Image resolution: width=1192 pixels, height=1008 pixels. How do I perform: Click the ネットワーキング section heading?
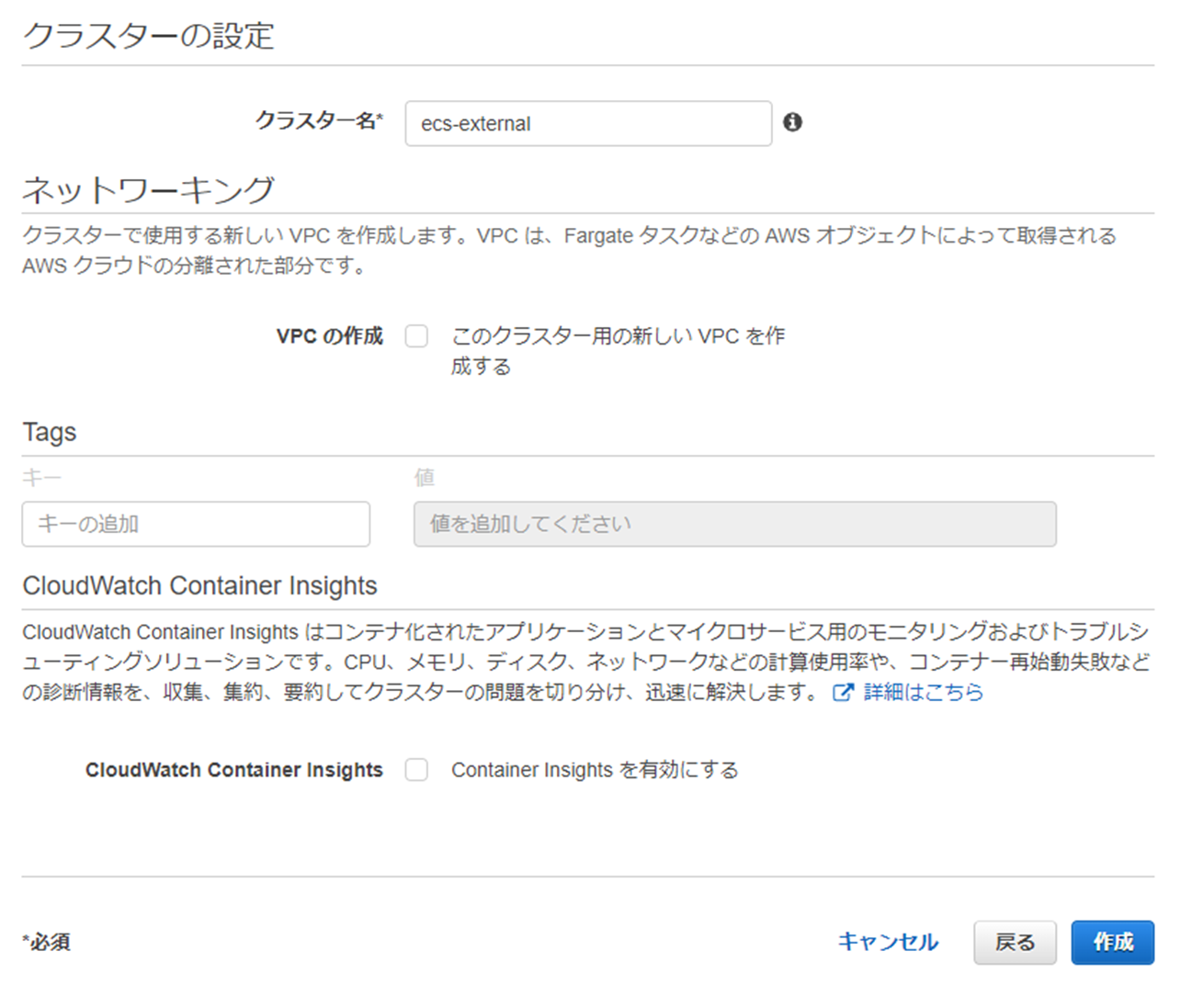149,189
